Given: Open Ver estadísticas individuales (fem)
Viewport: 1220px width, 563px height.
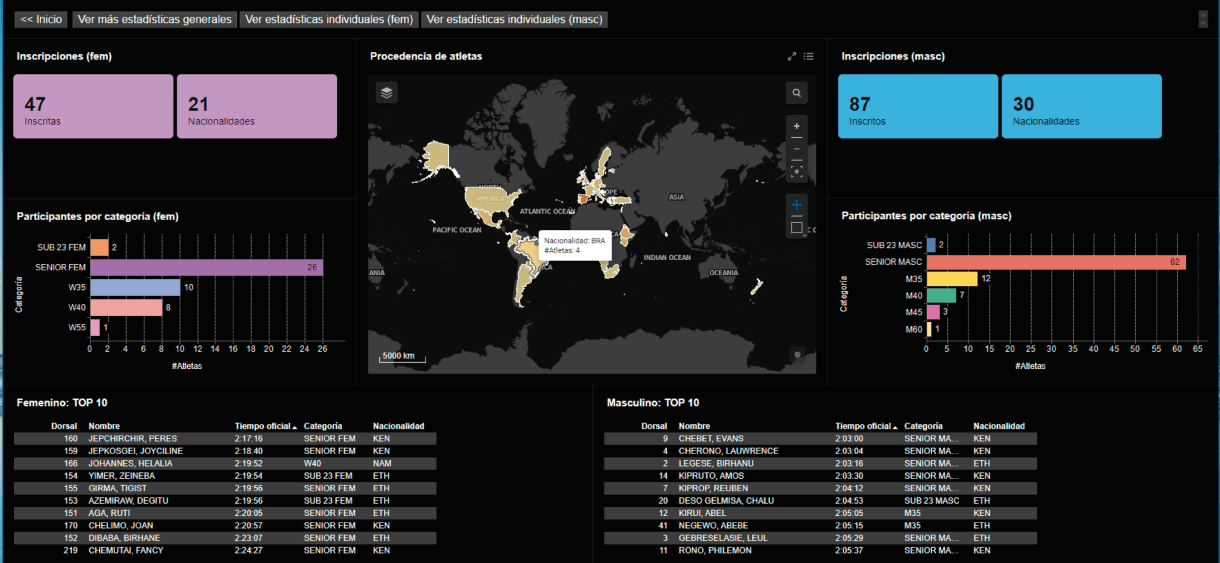Looking at the screenshot, I should click(329, 19).
